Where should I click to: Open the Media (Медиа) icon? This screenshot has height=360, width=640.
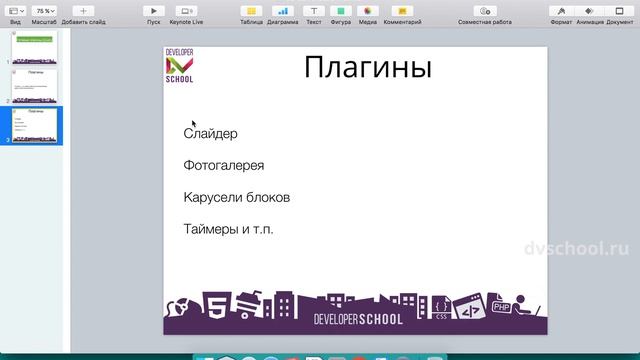tap(368, 11)
